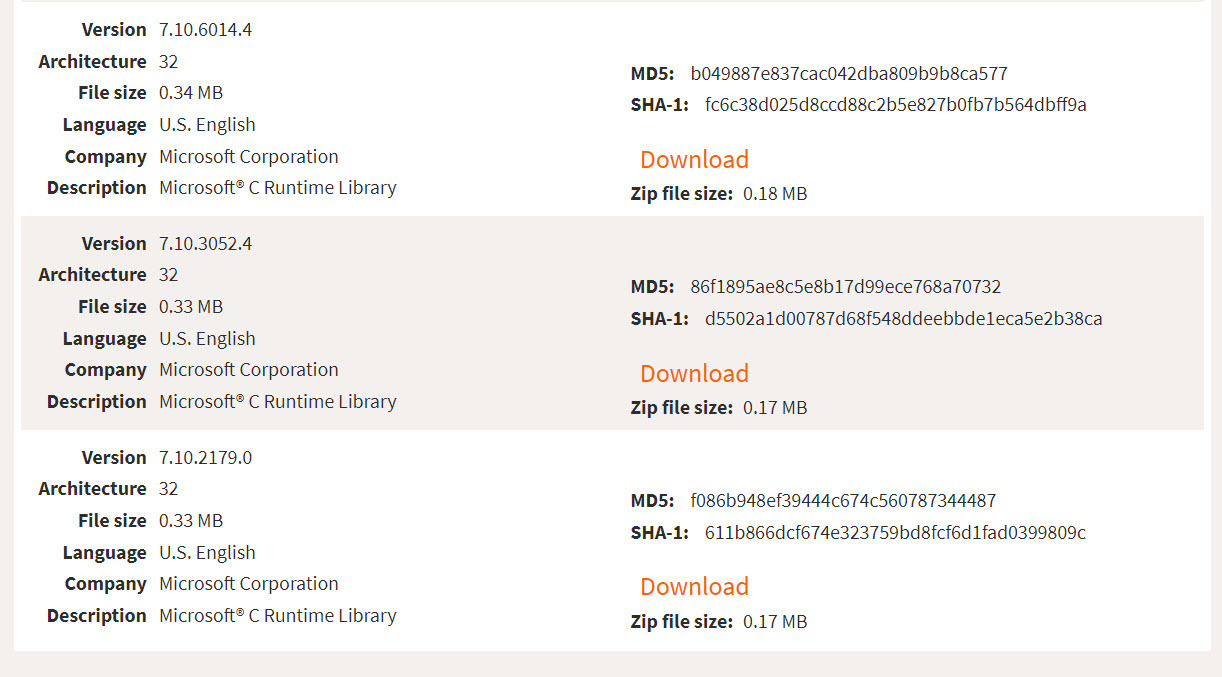Click Download for version 7.10.6014.4

pos(694,160)
